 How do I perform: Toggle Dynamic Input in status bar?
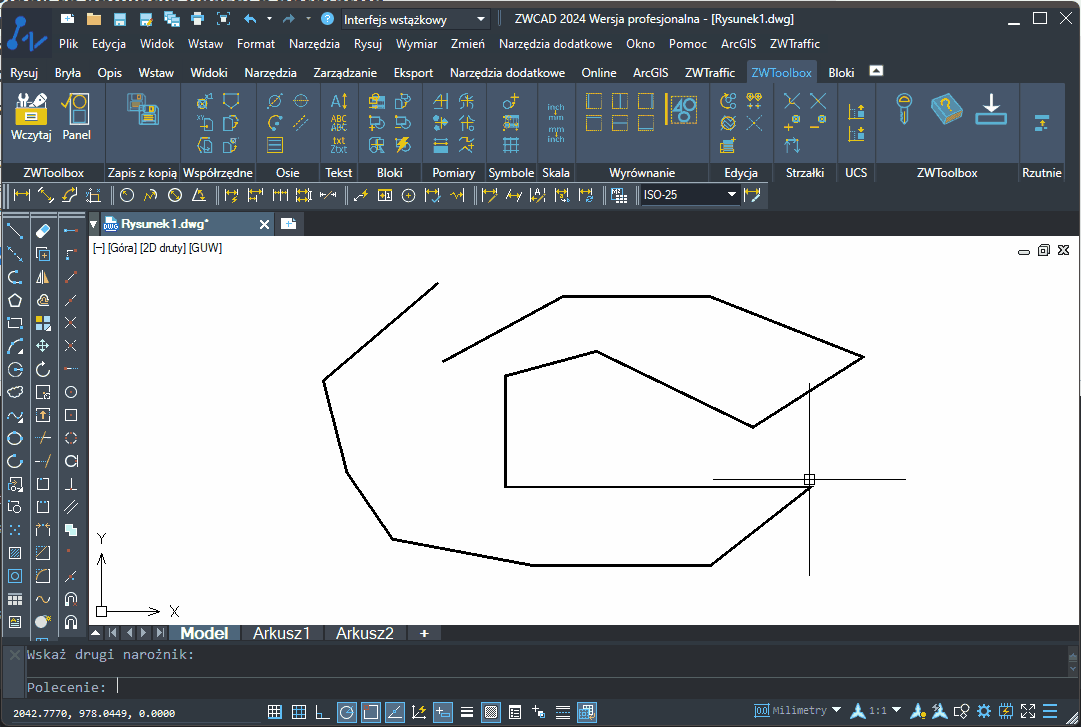pos(443,712)
